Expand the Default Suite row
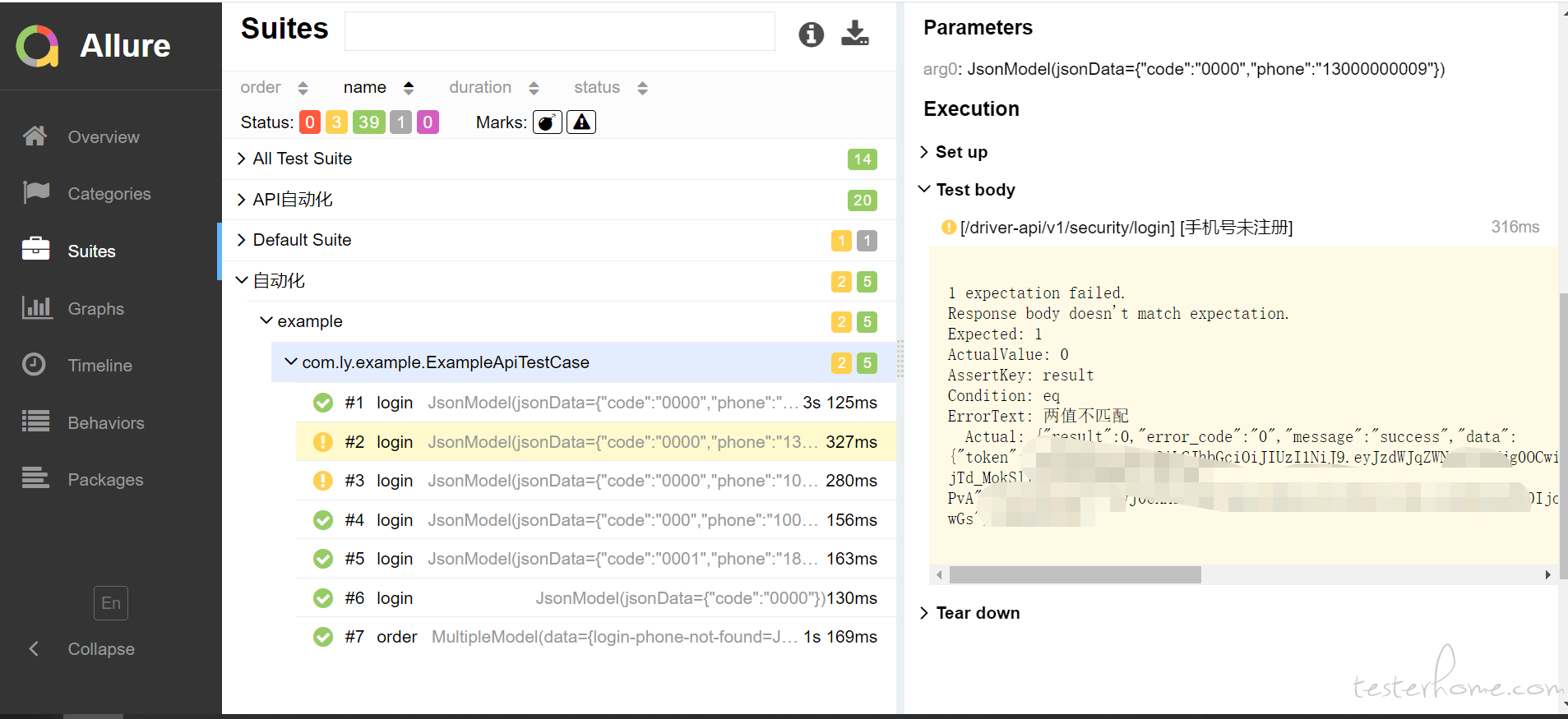 (559, 240)
